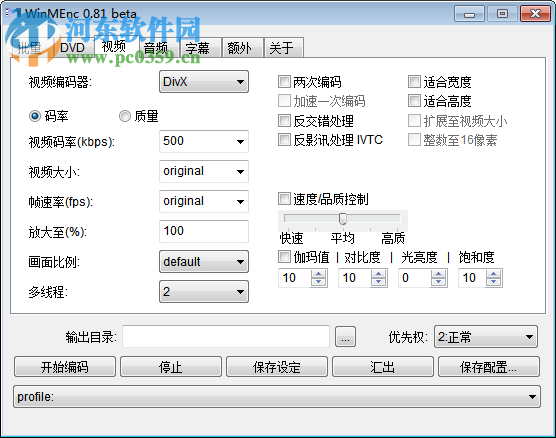Toggle the 伽玛值 checkbox
556x438 pixels.
pos(284,256)
